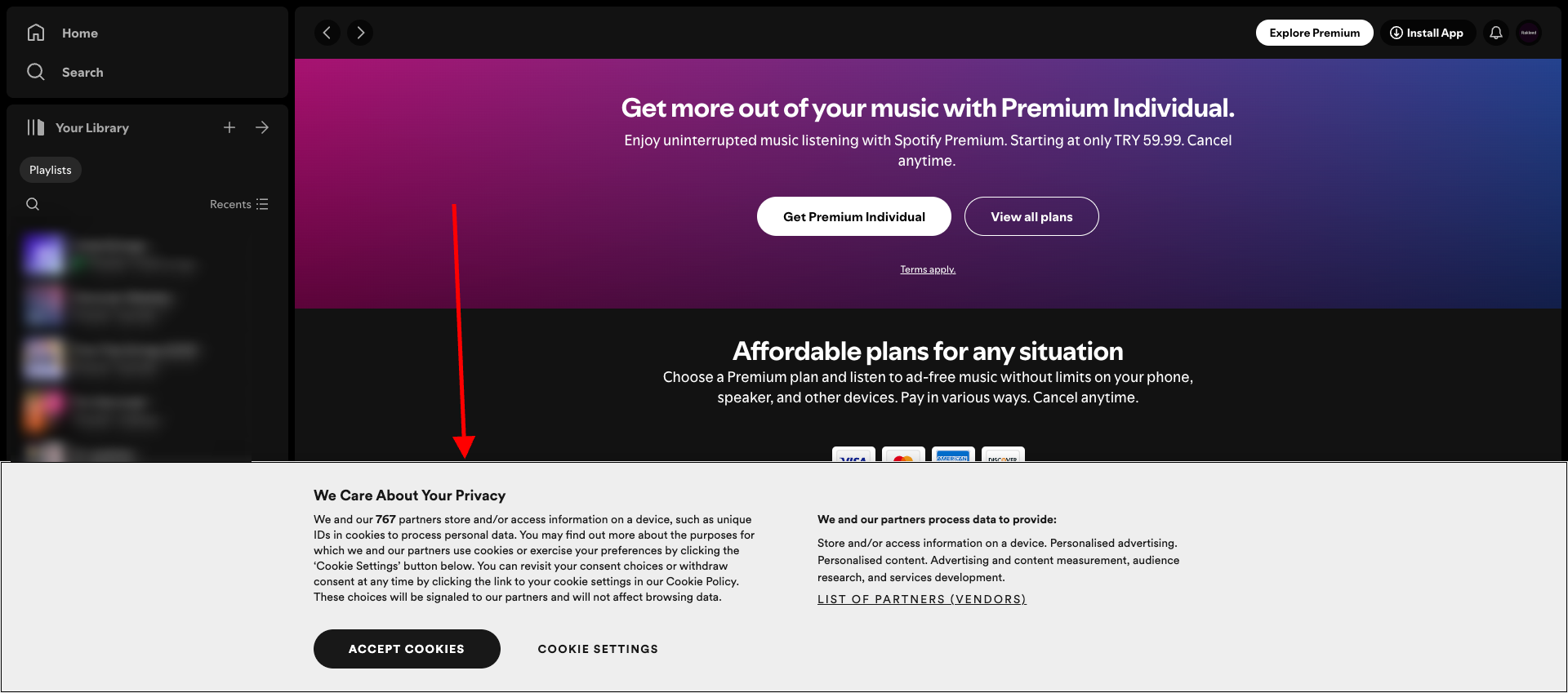The image size is (1568, 693).
Task: Open your profile avatar icon
Action: (x=1529, y=33)
